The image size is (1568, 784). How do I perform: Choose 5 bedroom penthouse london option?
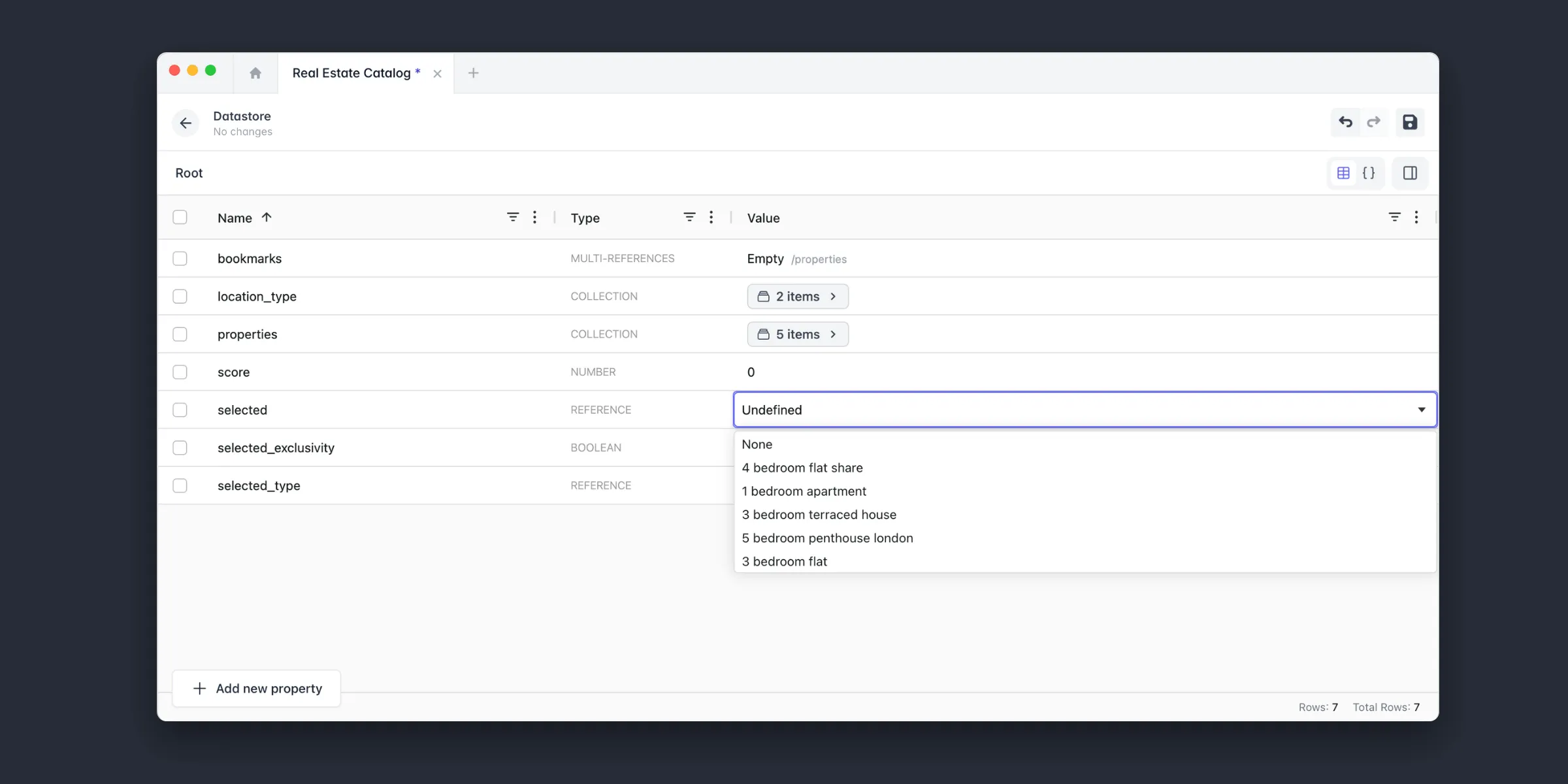point(1085,538)
